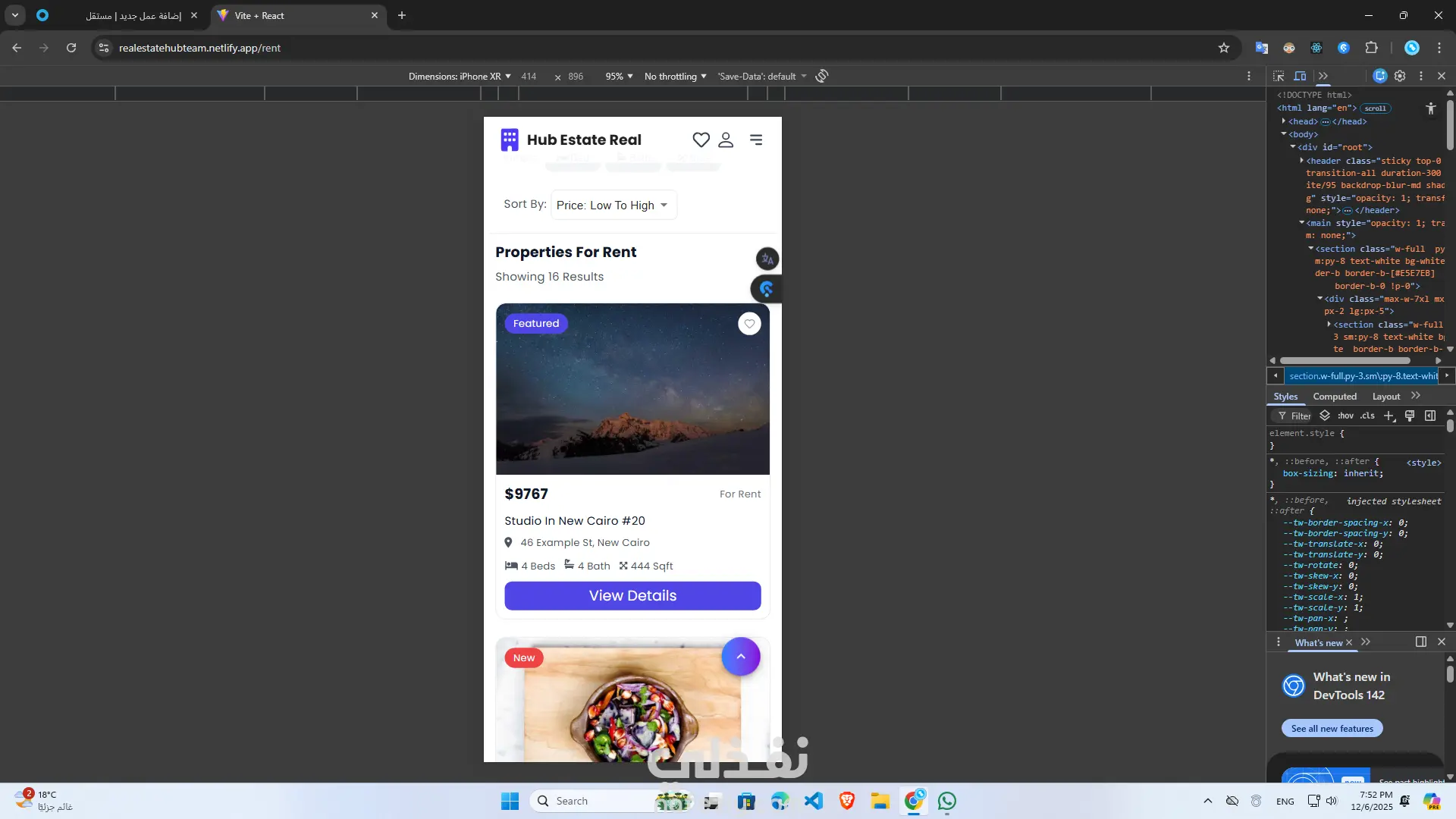1456x819 pixels.
Task: Click the View Details button
Action: click(x=632, y=595)
